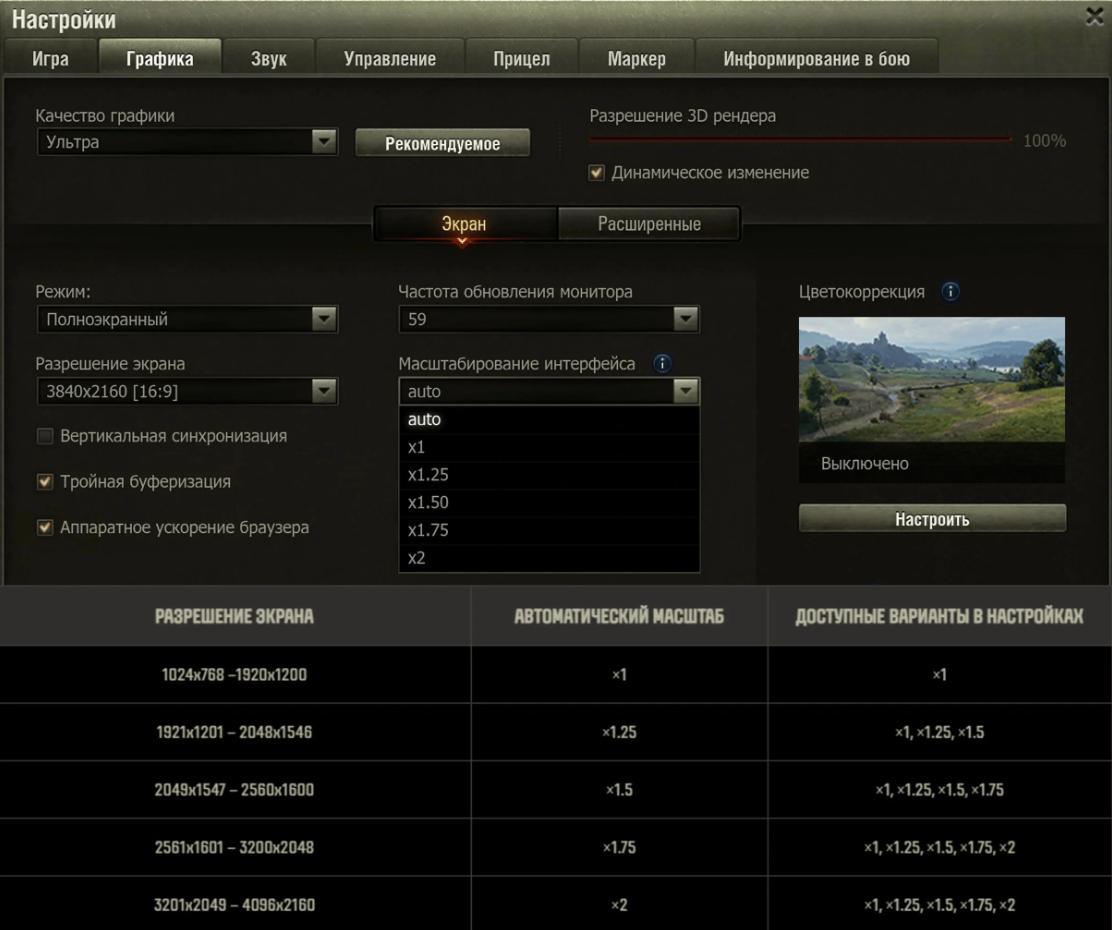Click the Настроить button
Screen dimensions: 1112x930
pos(932,519)
